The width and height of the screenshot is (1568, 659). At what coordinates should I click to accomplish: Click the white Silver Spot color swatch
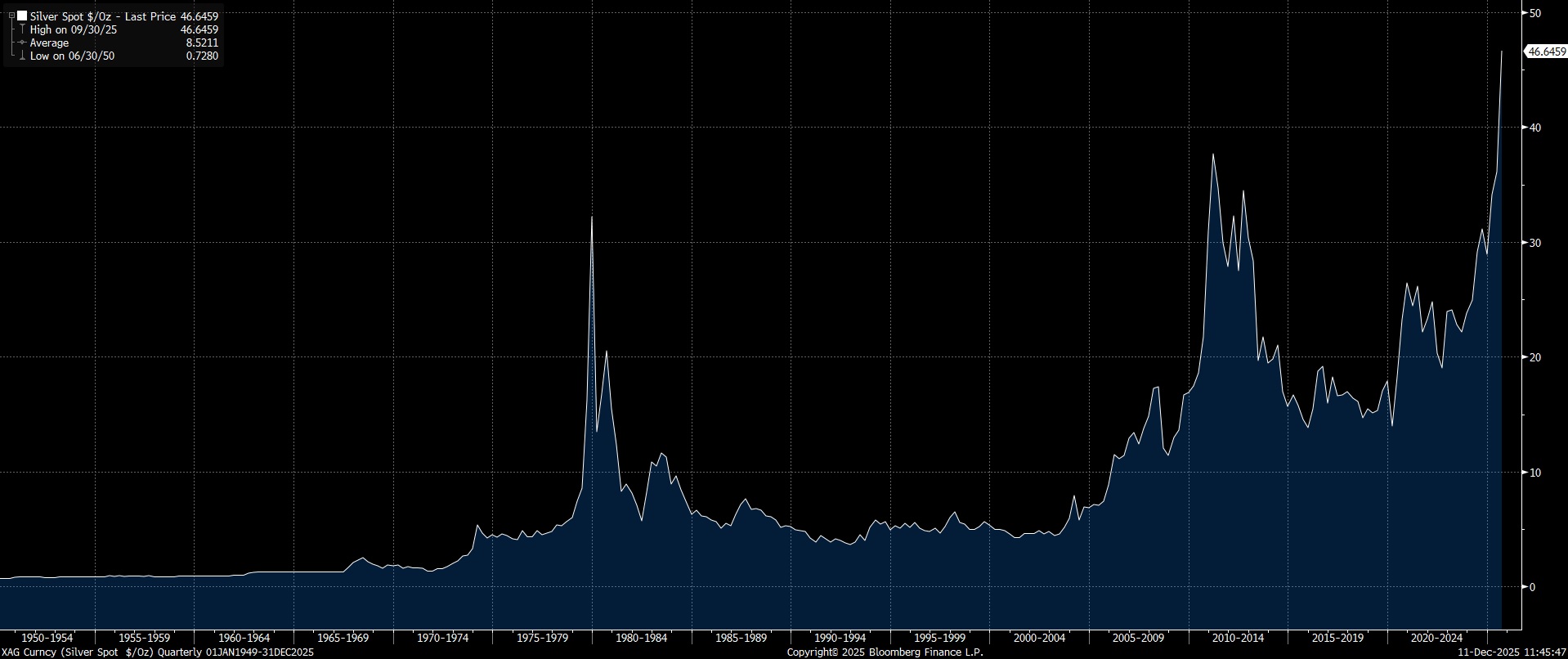[x=22, y=16]
